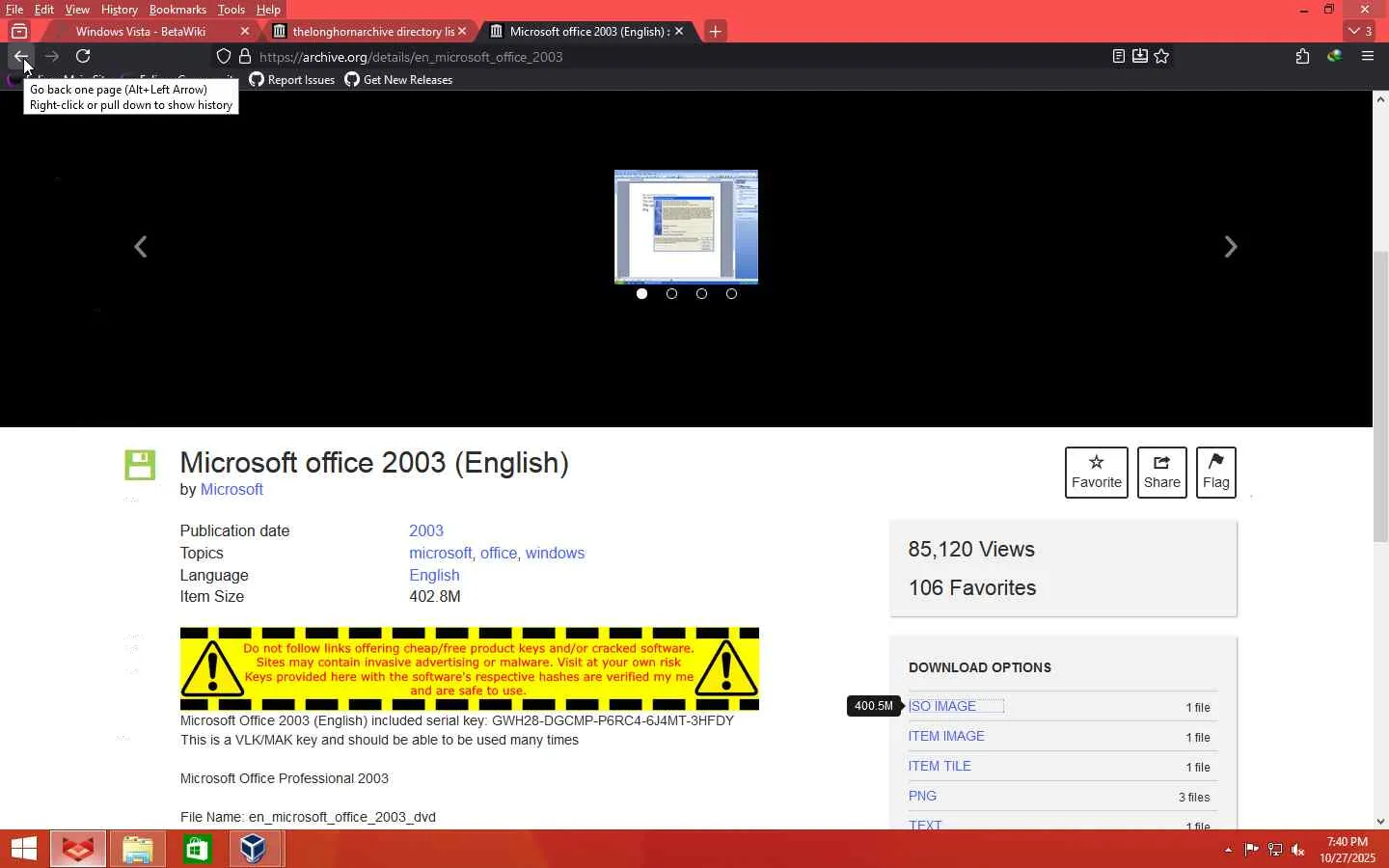Open the English language link
This screenshot has width=1389, height=868.
[434, 576]
